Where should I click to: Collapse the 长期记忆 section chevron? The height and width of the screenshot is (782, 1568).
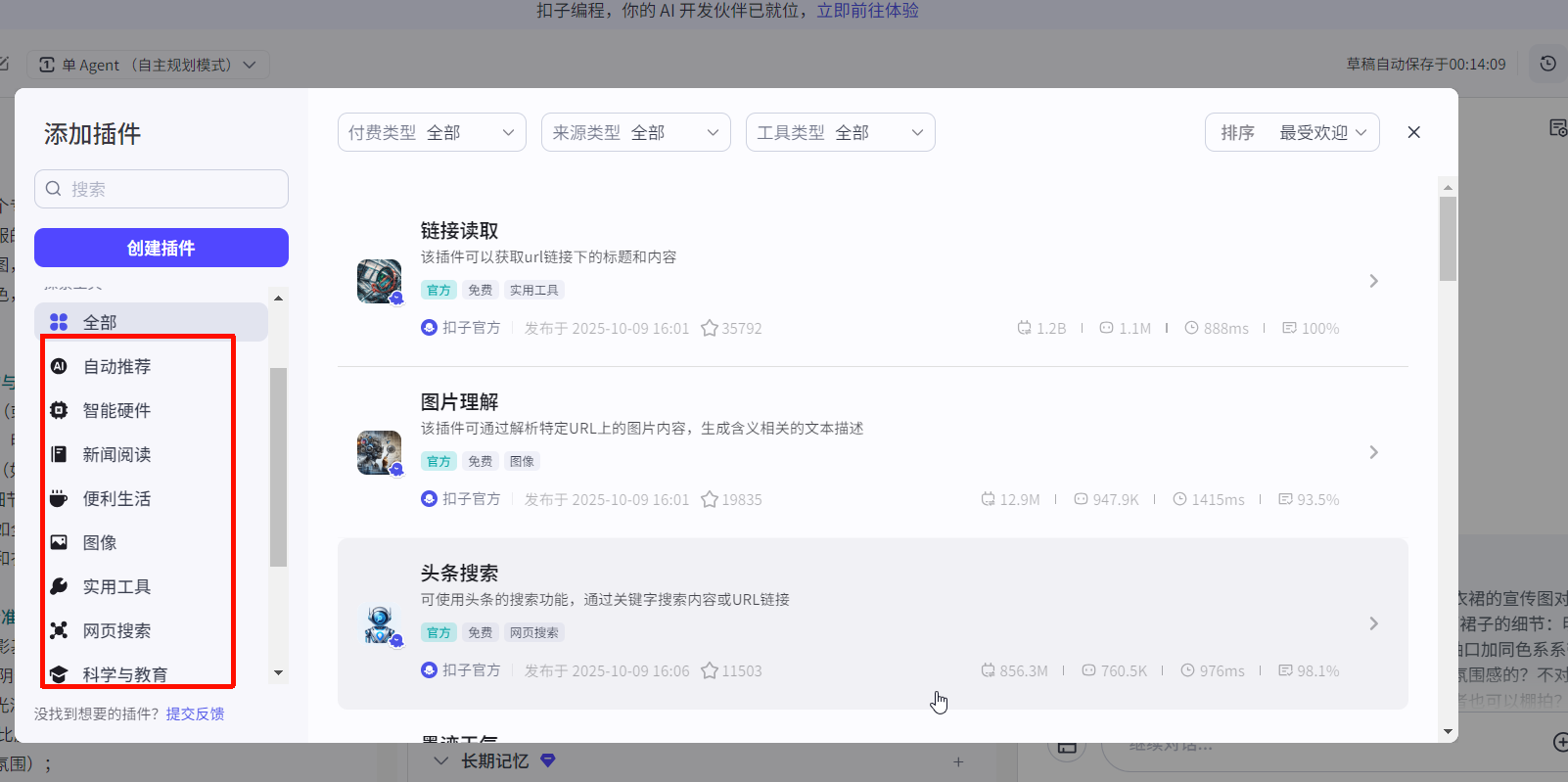440,760
